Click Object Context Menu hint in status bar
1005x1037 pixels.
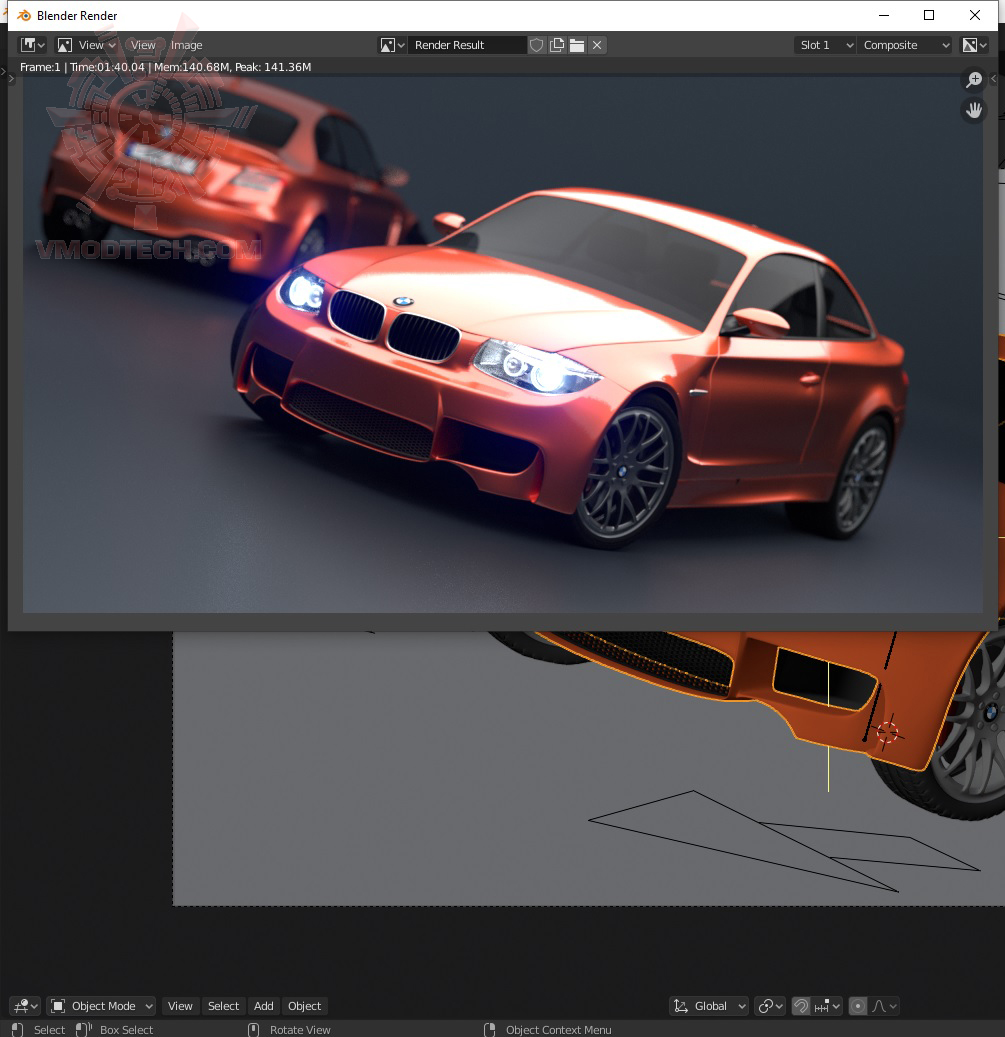coord(559,1030)
